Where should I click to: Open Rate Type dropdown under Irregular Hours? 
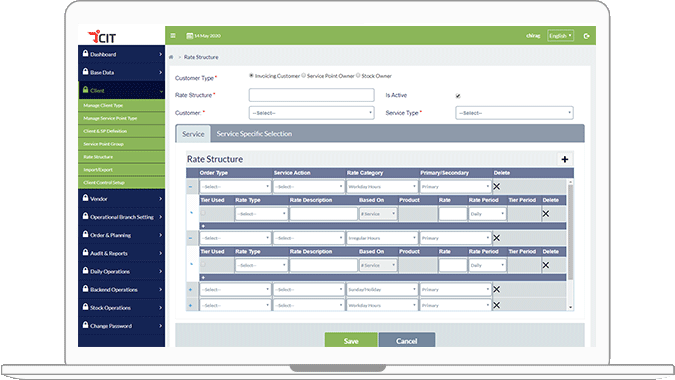[x=261, y=265]
